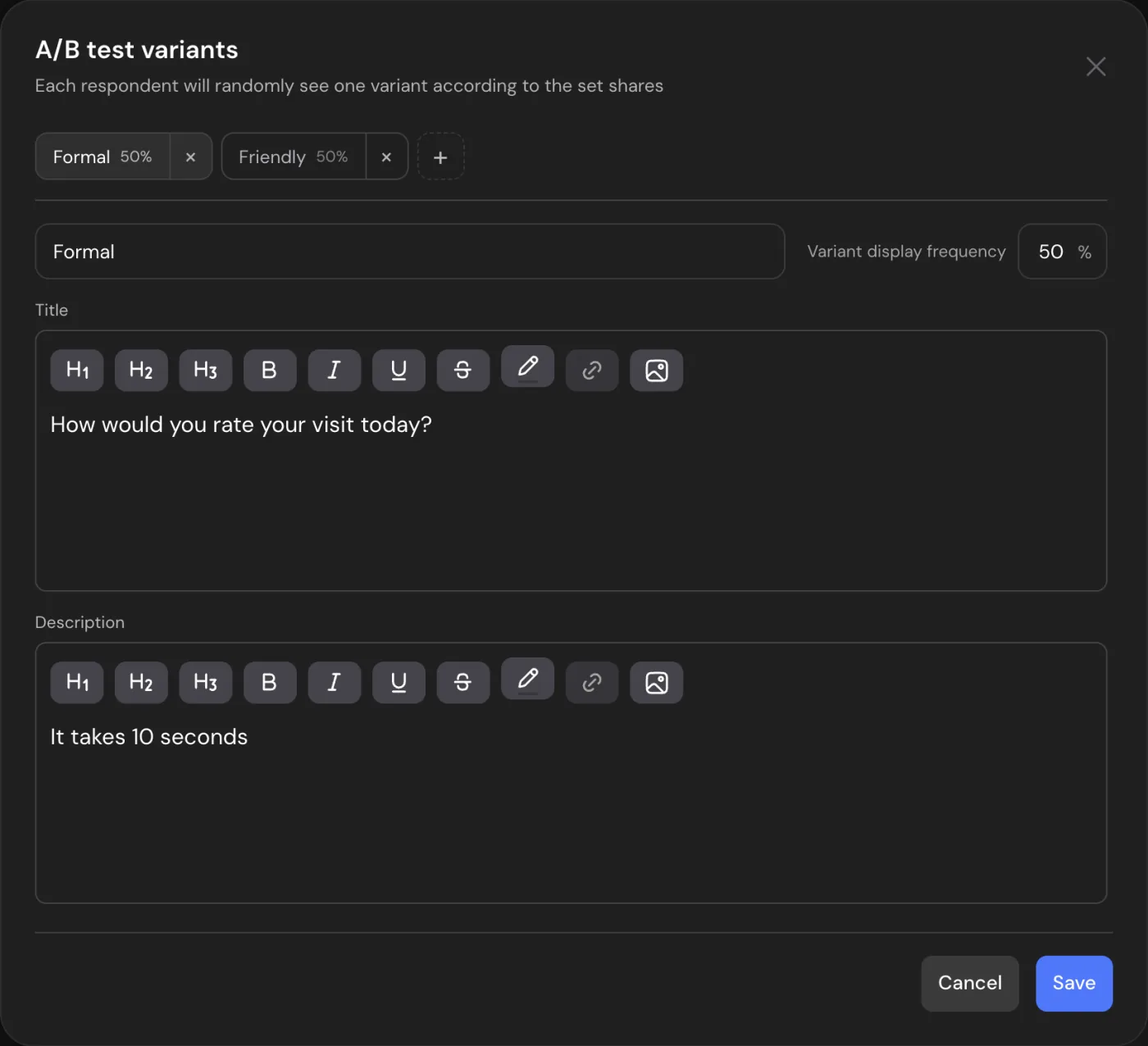Image resolution: width=1148 pixels, height=1046 pixels.
Task: Insert a link in the Title editor
Action: 592,371
